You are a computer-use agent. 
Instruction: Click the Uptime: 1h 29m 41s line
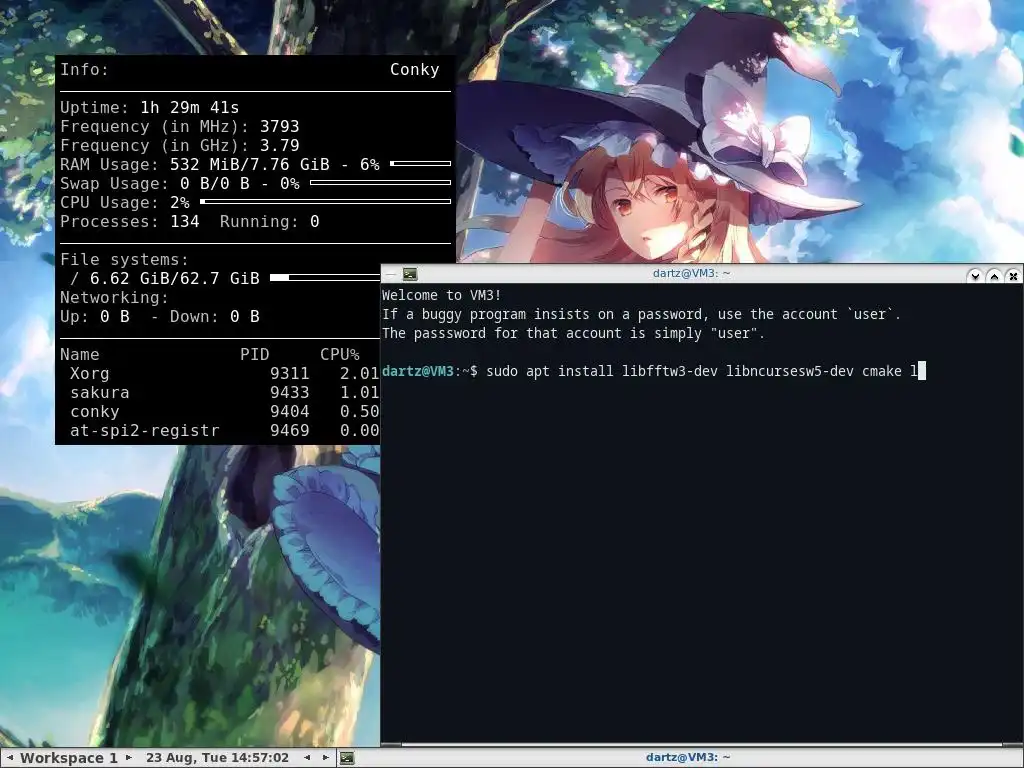click(150, 108)
